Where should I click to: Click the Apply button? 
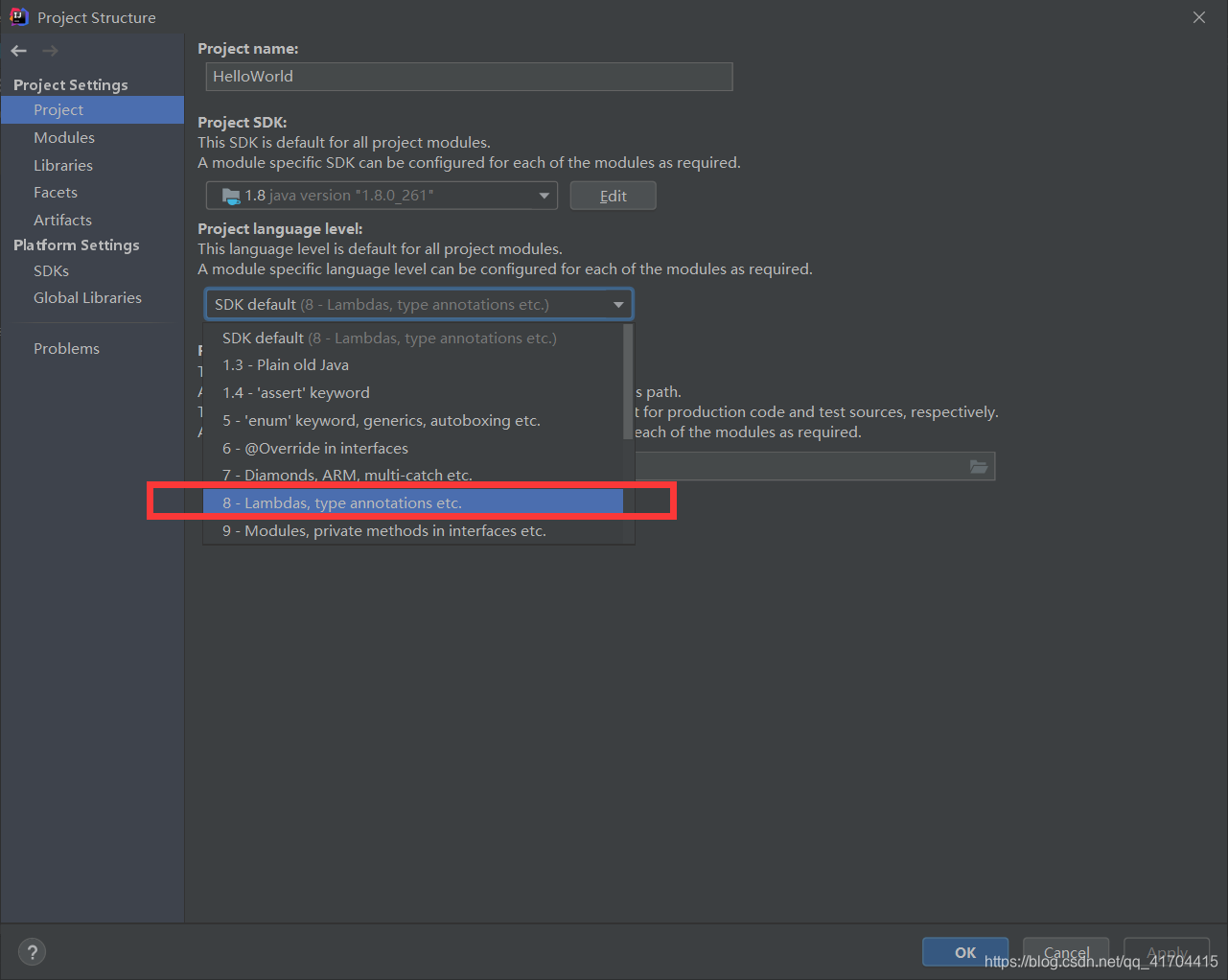tap(1167, 952)
